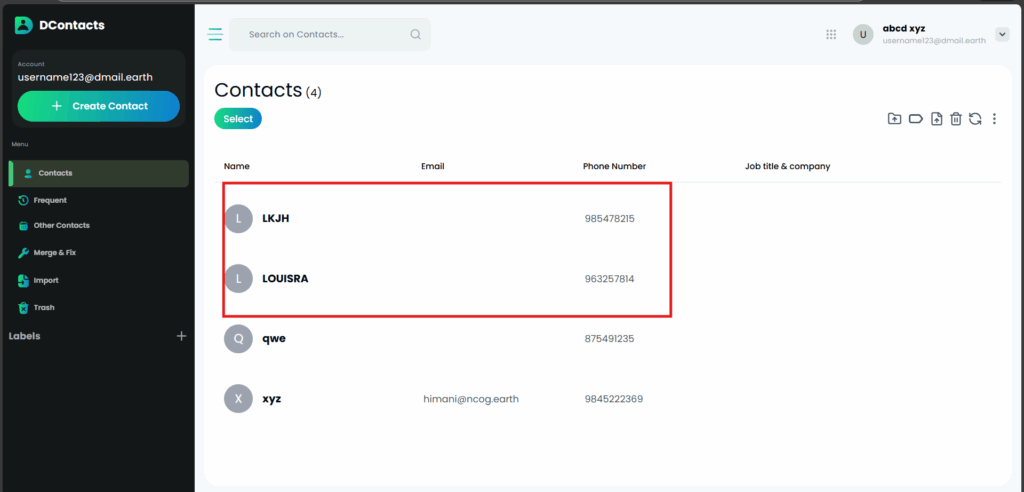Click the trash delete icon in toolbar

[956, 119]
